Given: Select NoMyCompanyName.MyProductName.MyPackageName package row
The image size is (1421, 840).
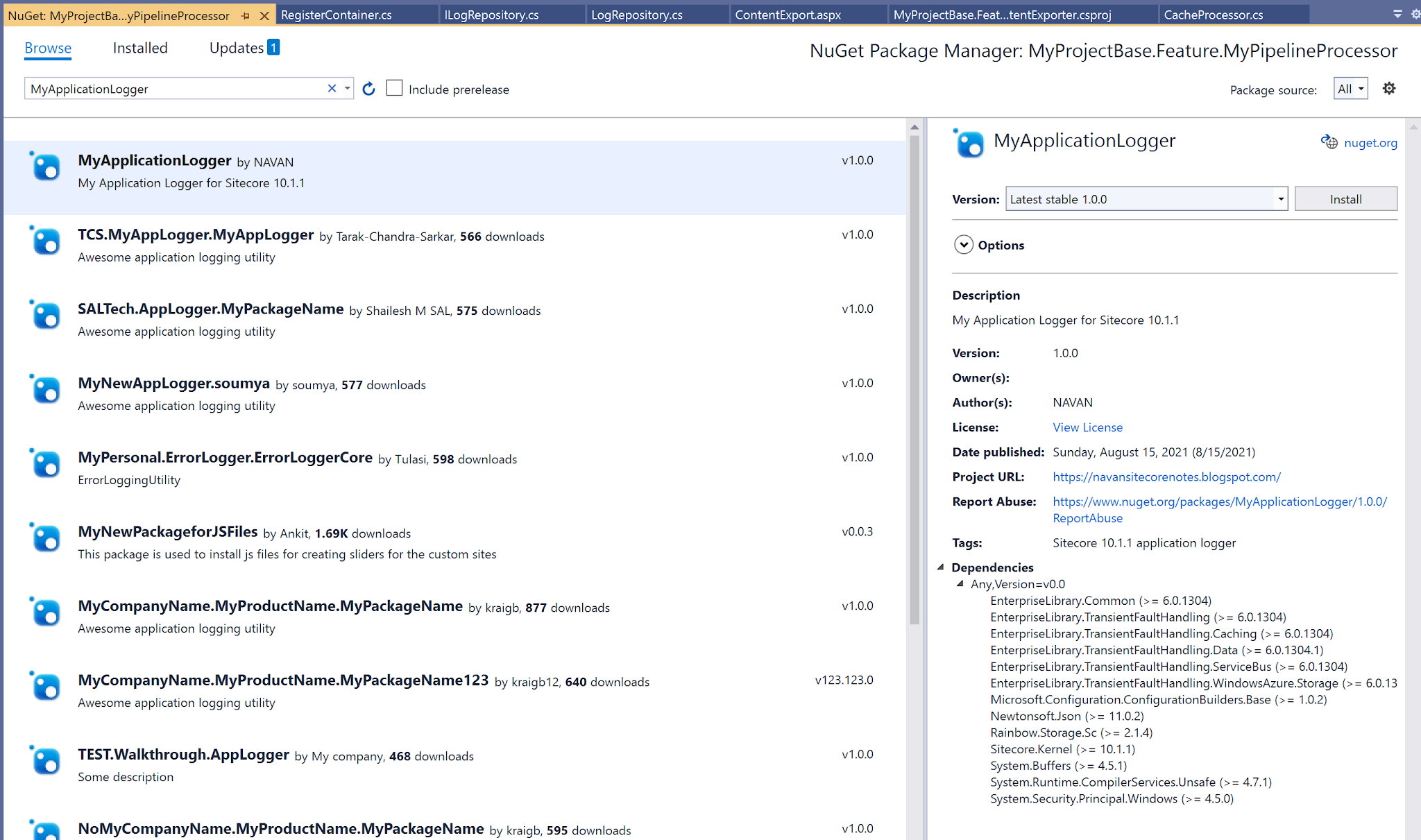Looking at the screenshot, I should click(x=454, y=825).
